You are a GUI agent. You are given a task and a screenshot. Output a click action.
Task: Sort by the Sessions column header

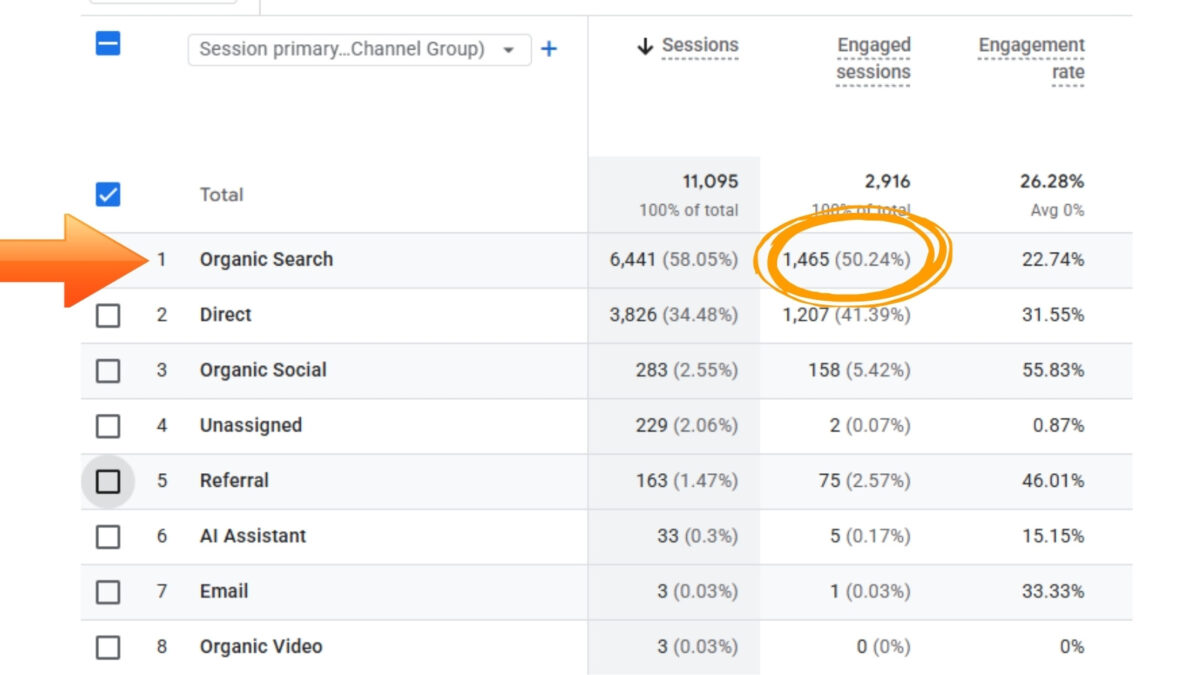[x=700, y=46]
